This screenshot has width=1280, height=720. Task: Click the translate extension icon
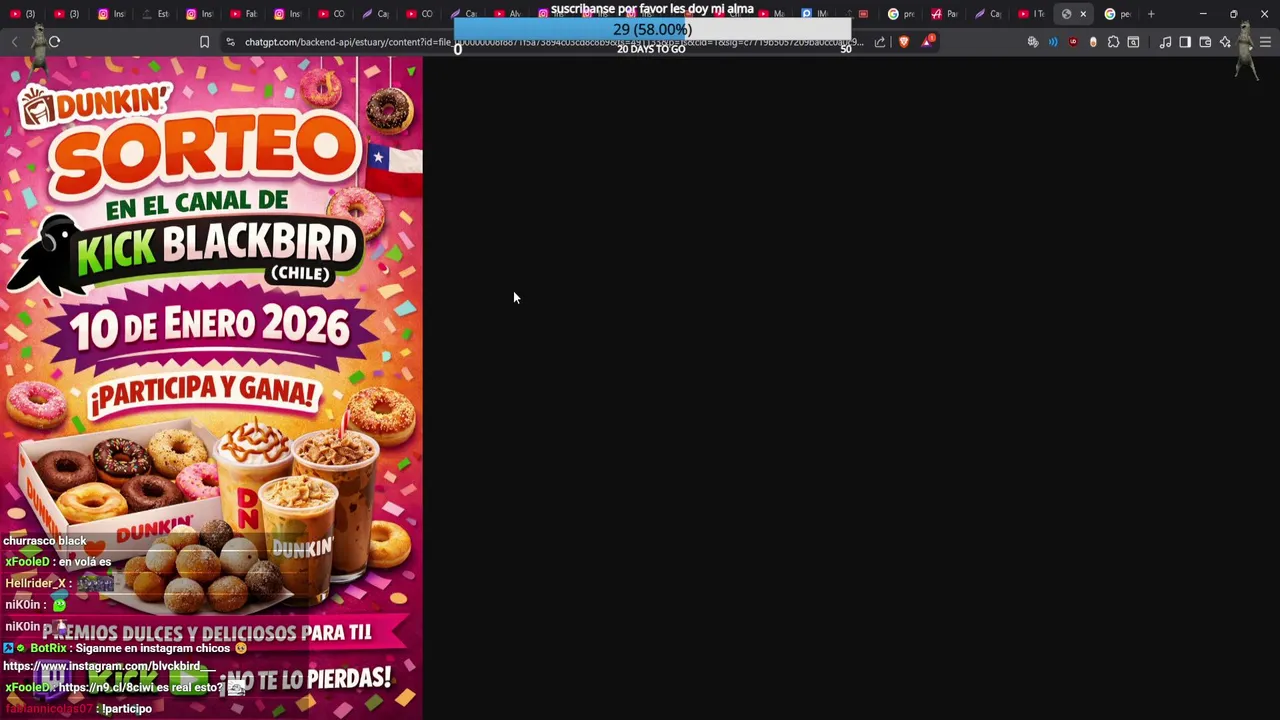(1033, 42)
